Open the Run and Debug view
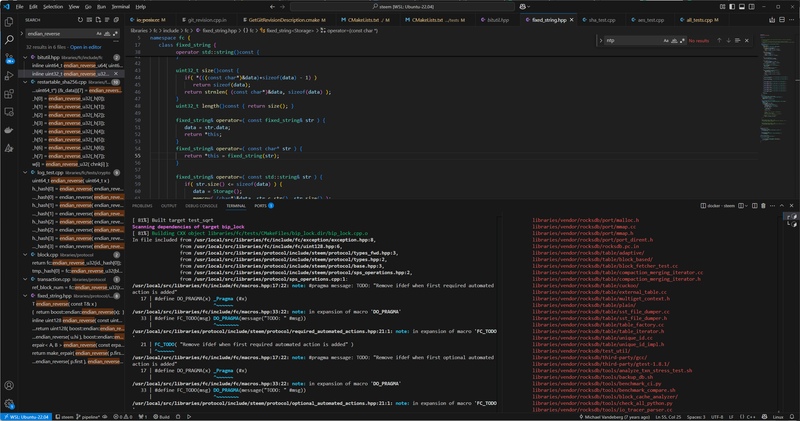The height and width of the screenshot is (421, 800). 9,76
